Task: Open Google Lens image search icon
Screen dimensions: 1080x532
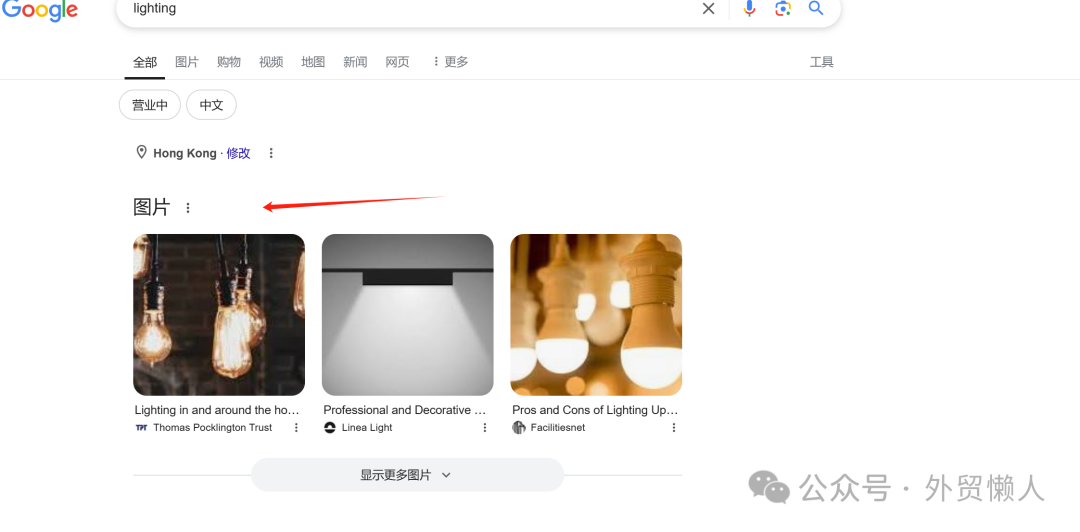Action: tap(782, 8)
